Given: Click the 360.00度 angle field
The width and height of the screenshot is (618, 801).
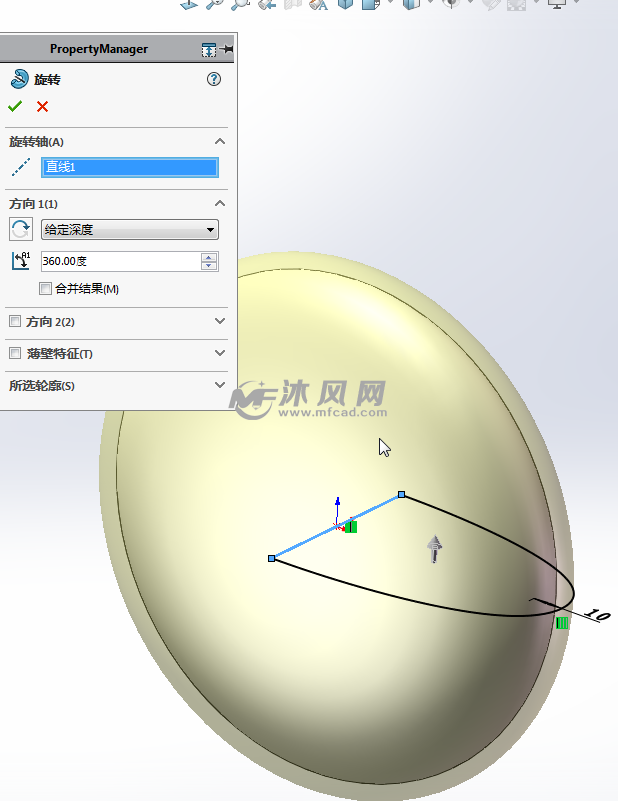Looking at the screenshot, I should (x=121, y=262).
